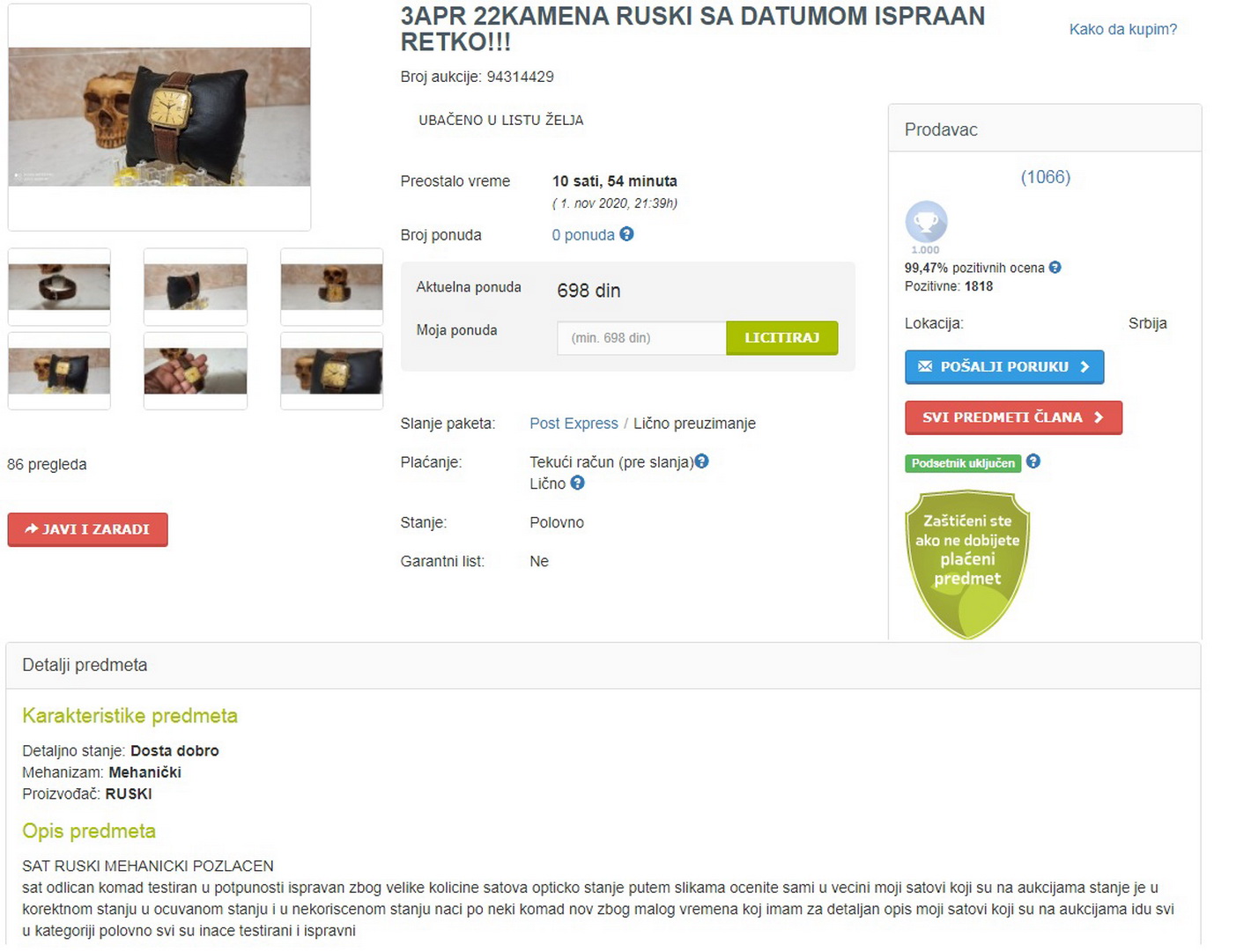
Task: Click help icon next to pozitivnih ocena
Action: [x=1055, y=268]
